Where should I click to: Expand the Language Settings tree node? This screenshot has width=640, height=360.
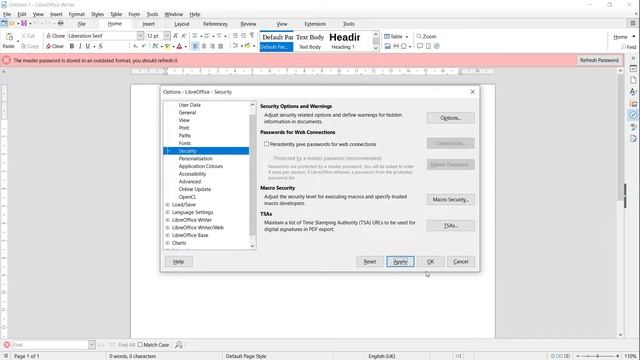[x=168, y=212]
